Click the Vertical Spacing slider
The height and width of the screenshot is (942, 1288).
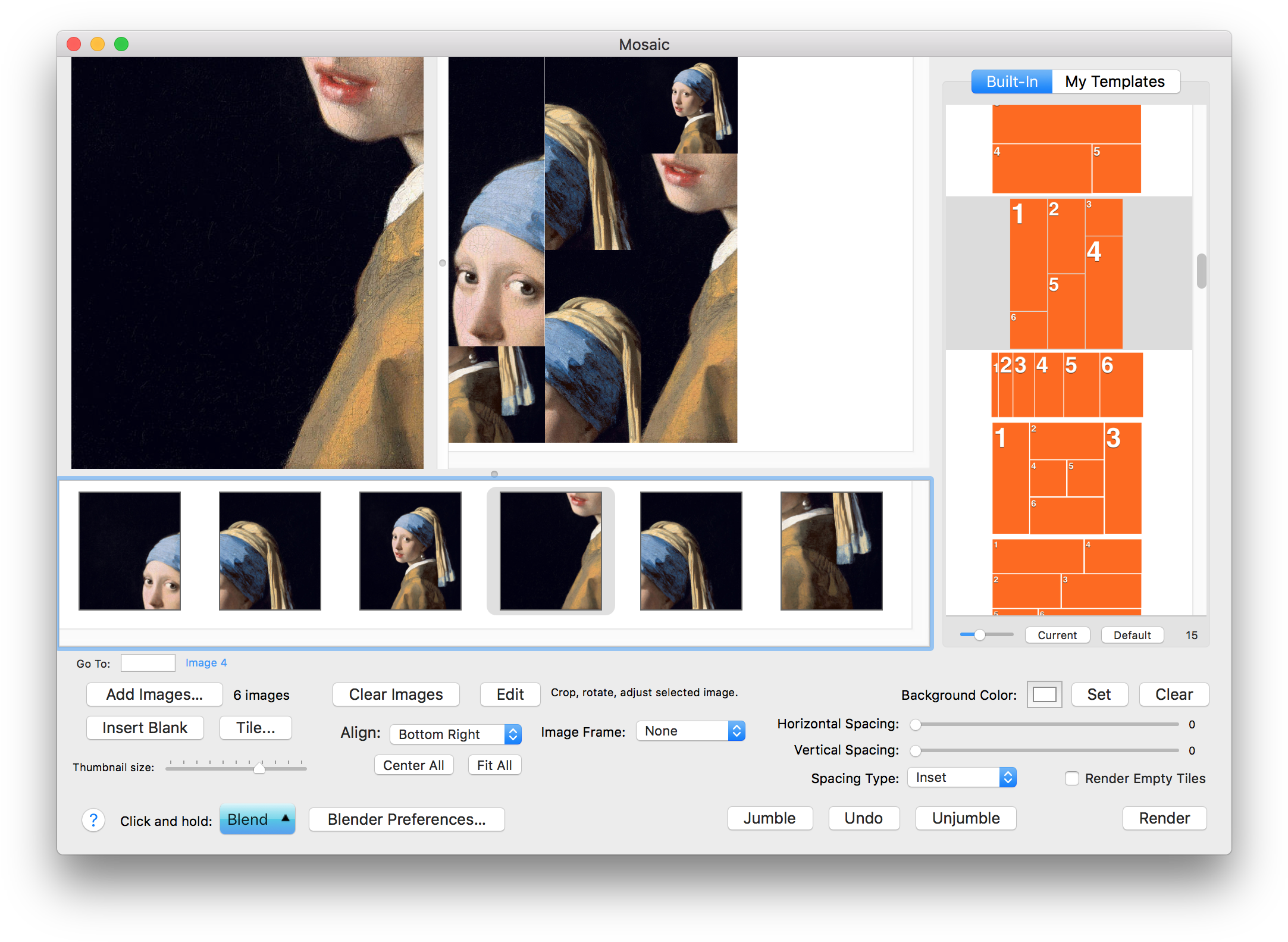coord(1045,750)
